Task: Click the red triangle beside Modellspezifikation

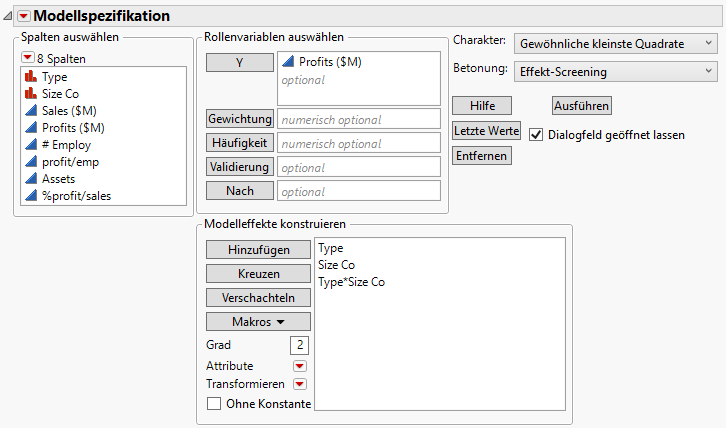Action: point(25,16)
